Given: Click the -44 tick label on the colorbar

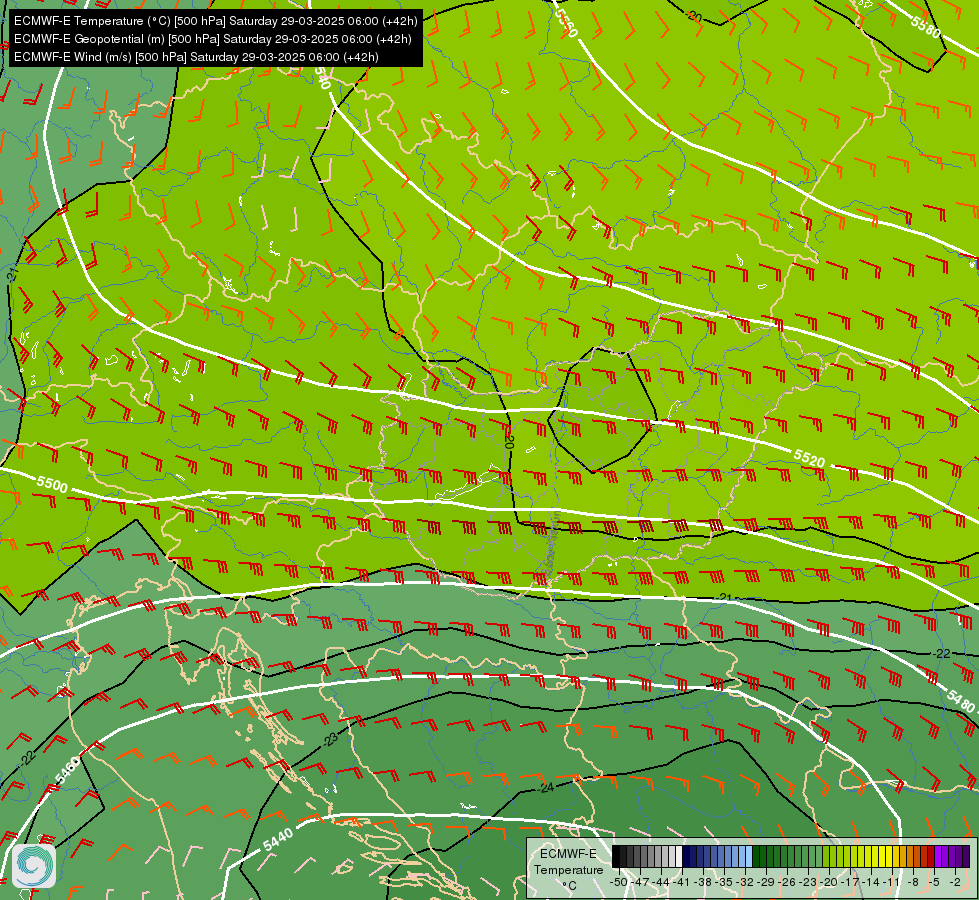Looking at the screenshot, I should 661,882.
